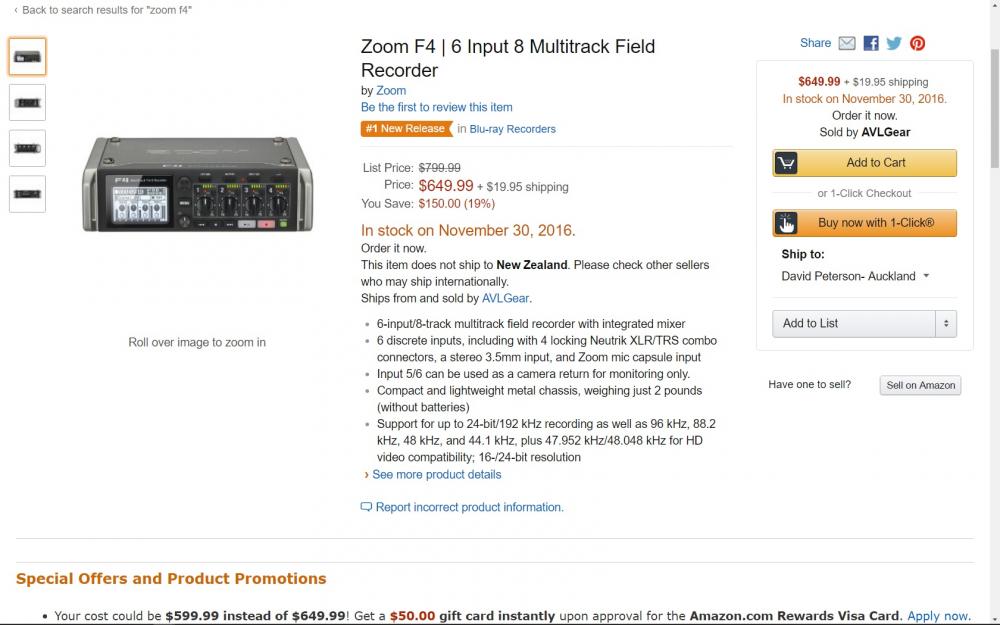Select the fourth product thumbnail

click(27, 194)
